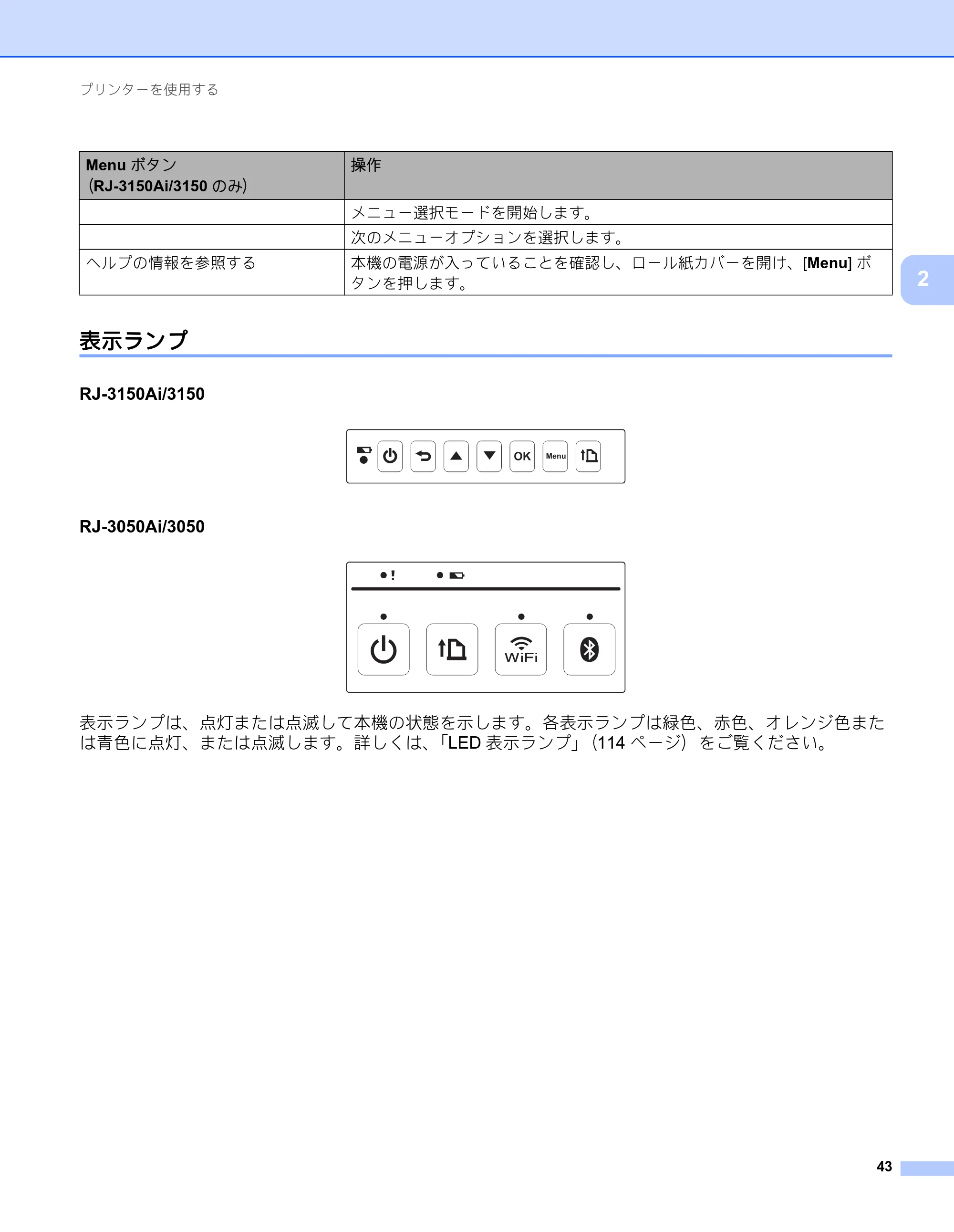This screenshot has width=954, height=1232.
Task: Click the 表示ランプ section heading
Action: [x=134, y=340]
